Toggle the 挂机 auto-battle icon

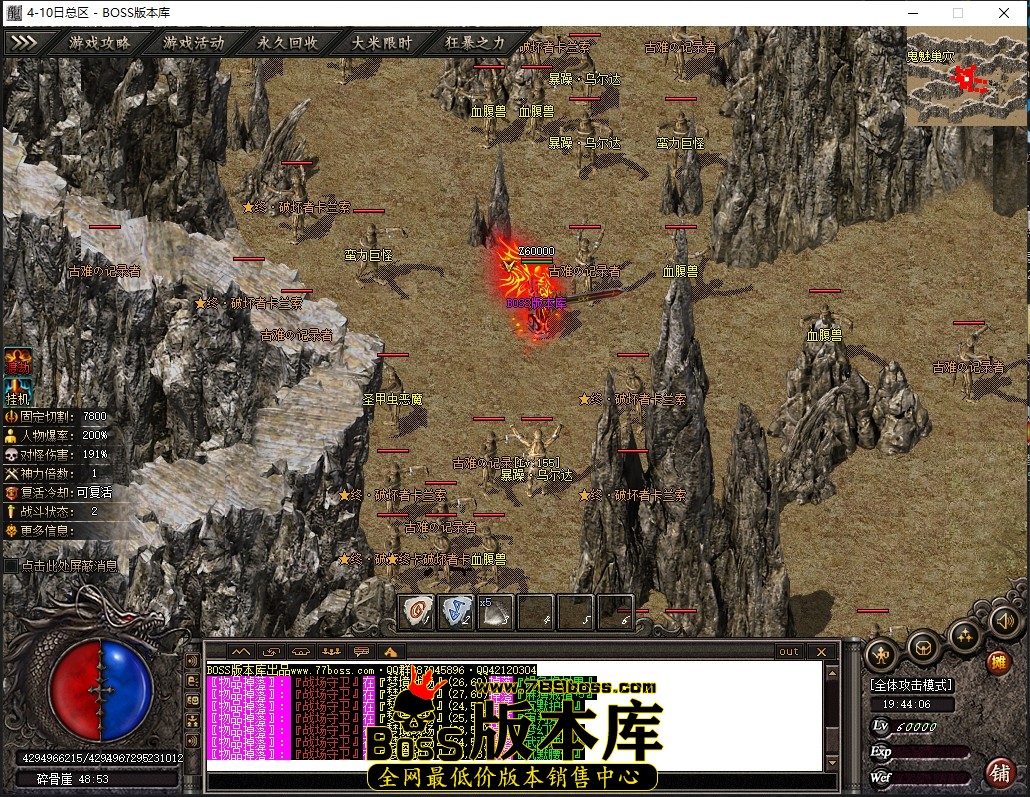click(18, 392)
